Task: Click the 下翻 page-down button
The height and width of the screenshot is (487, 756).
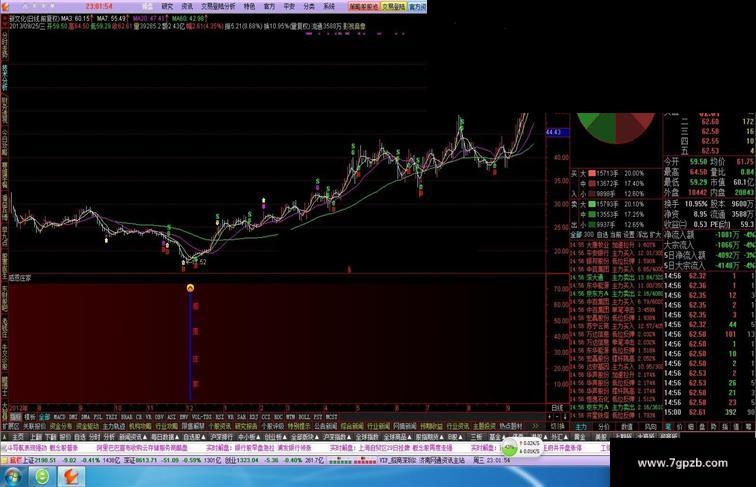Action: (50, 437)
